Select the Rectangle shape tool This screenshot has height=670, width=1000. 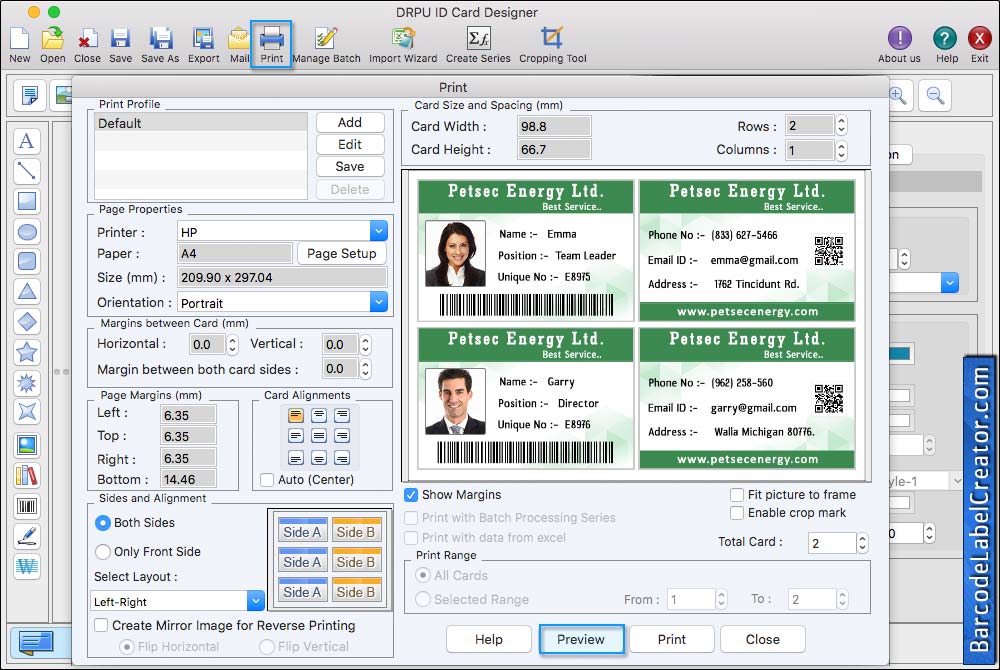[x=27, y=201]
